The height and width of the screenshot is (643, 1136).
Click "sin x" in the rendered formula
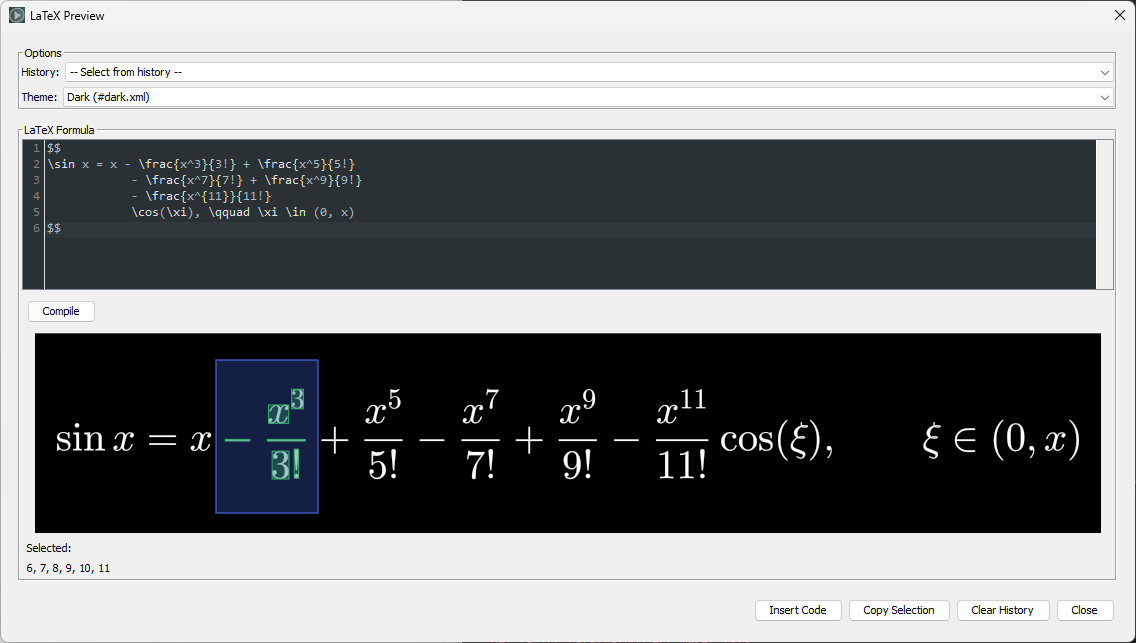94,439
